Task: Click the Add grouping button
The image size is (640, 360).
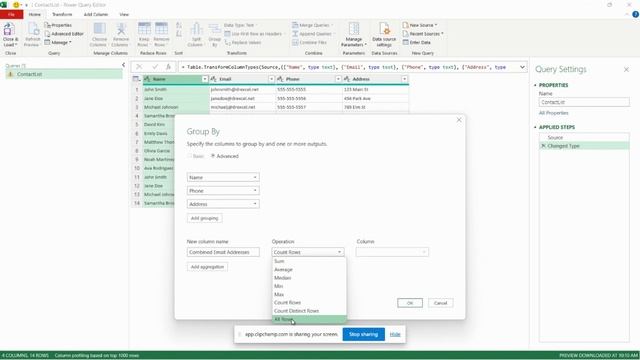Action: (x=204, y=218)
